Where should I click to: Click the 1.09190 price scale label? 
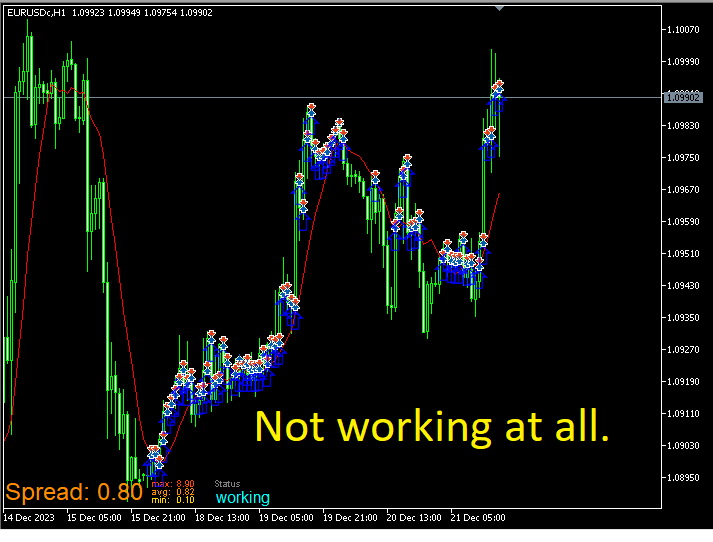coord(683,381)
